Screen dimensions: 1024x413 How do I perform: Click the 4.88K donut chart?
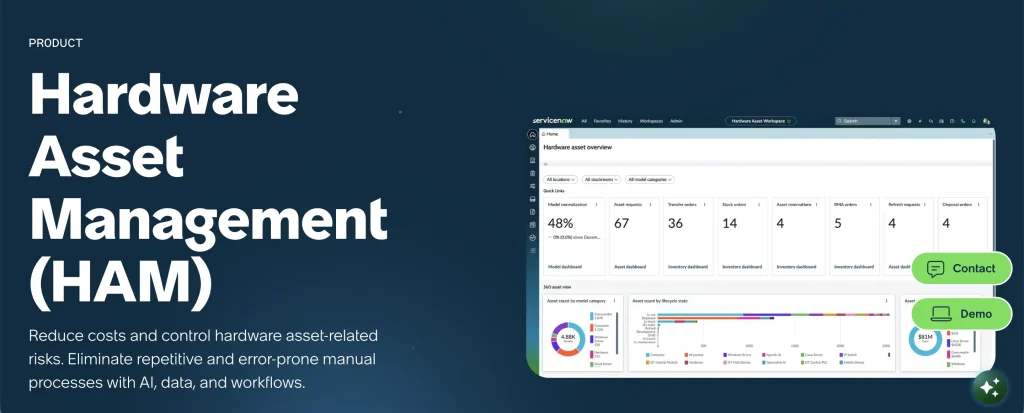(x=568, y=339)
